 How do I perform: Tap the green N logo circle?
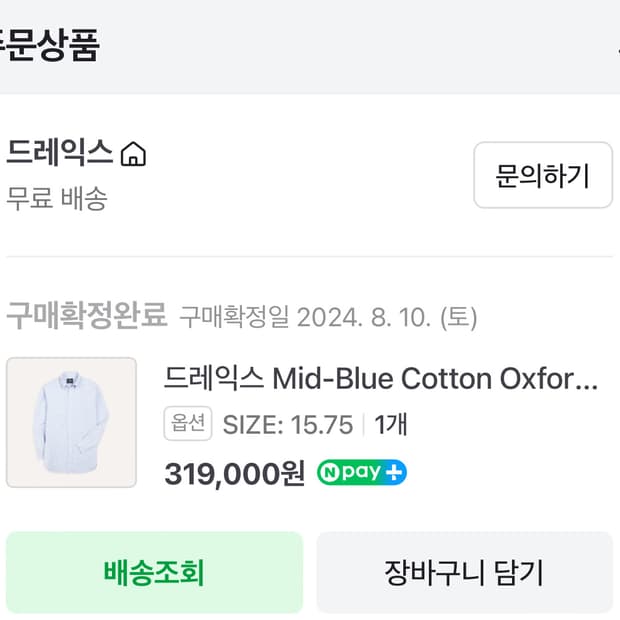tap(330, 472)
